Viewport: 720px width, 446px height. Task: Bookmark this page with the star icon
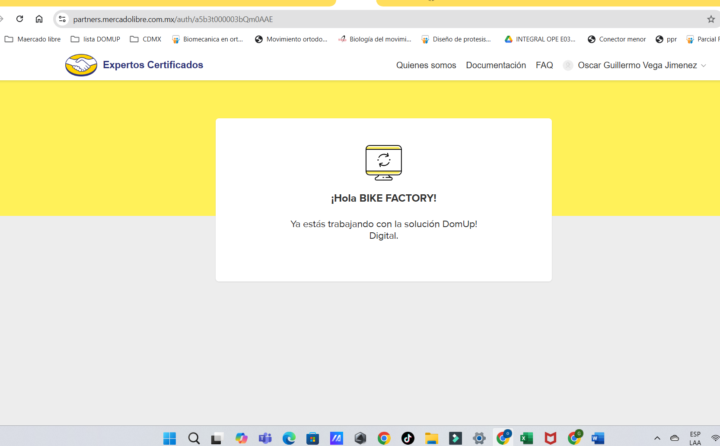tap(711, 19)
